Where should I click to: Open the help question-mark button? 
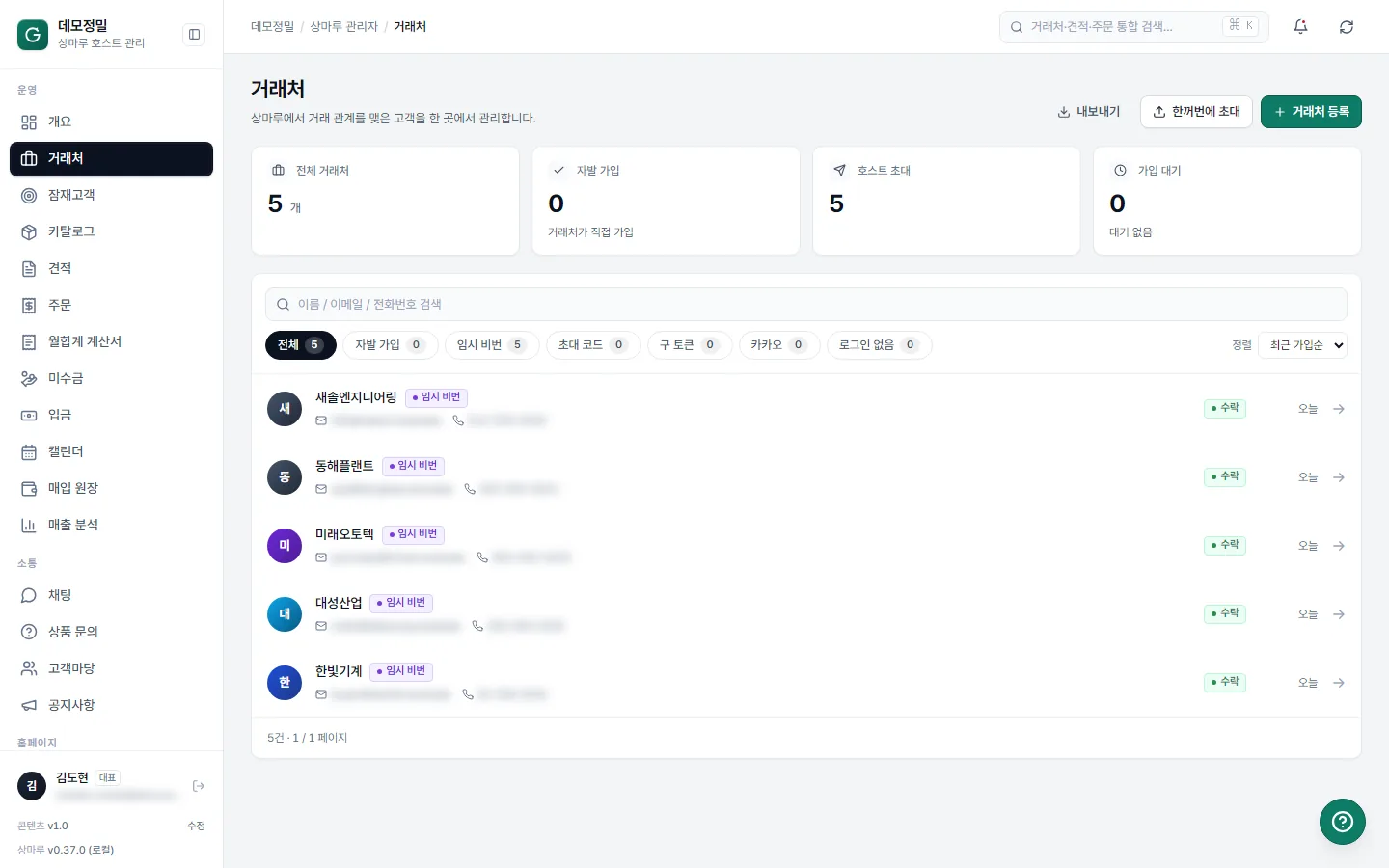coord(1343,822)
